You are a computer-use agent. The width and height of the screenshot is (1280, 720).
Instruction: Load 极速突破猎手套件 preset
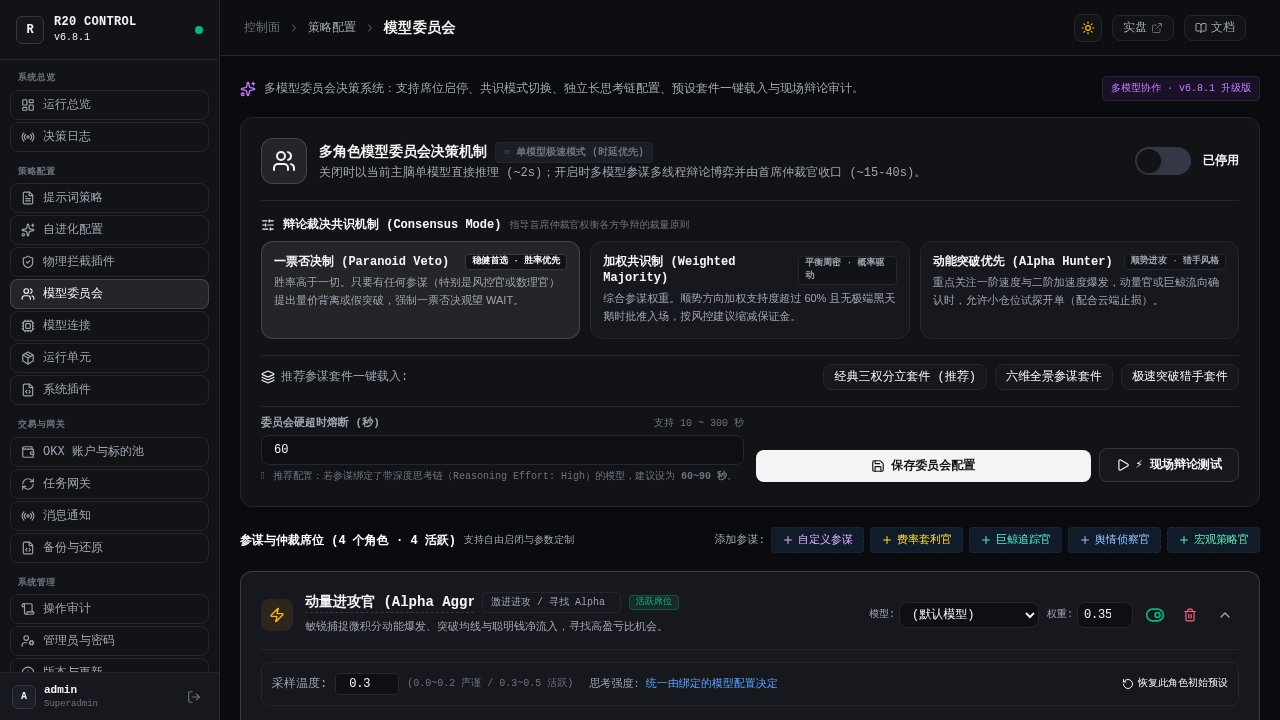[x=1180, y=377]
